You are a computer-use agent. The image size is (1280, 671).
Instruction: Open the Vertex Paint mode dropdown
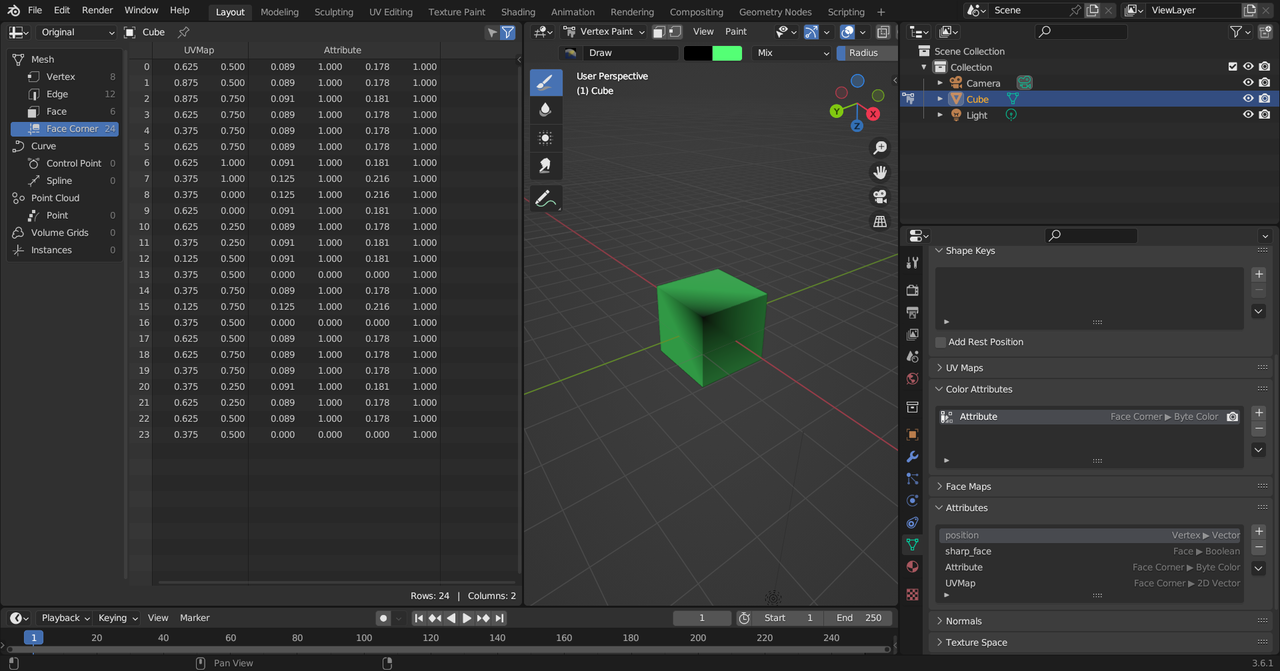604,31
